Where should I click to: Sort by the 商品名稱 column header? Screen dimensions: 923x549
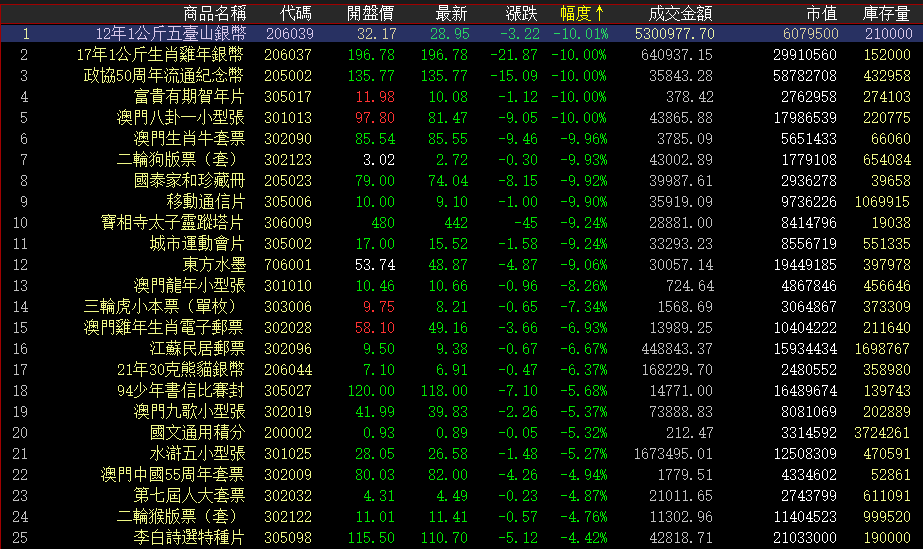[214, 13]
